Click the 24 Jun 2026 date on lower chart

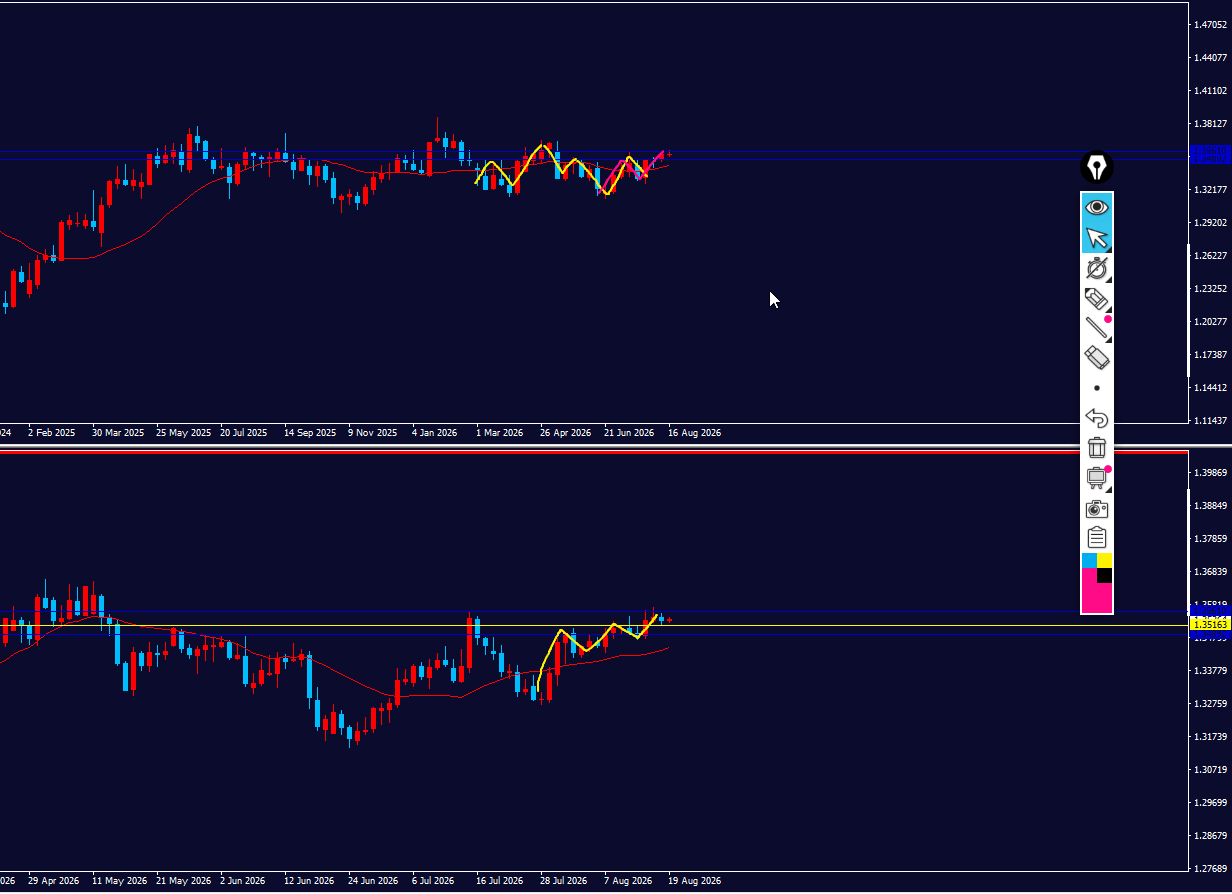(374, 881)
